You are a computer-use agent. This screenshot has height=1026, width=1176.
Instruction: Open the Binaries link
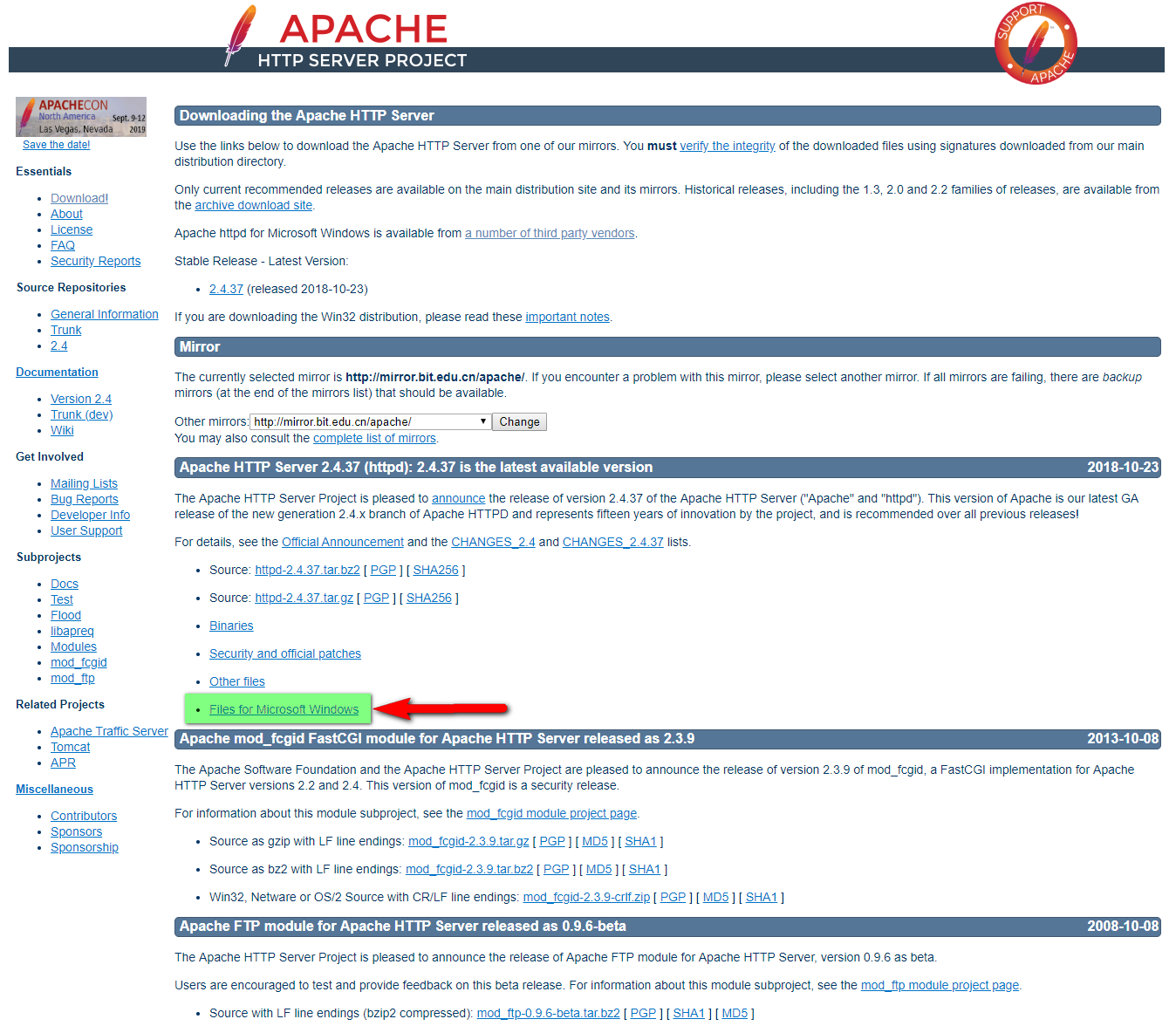coord(231,626)
